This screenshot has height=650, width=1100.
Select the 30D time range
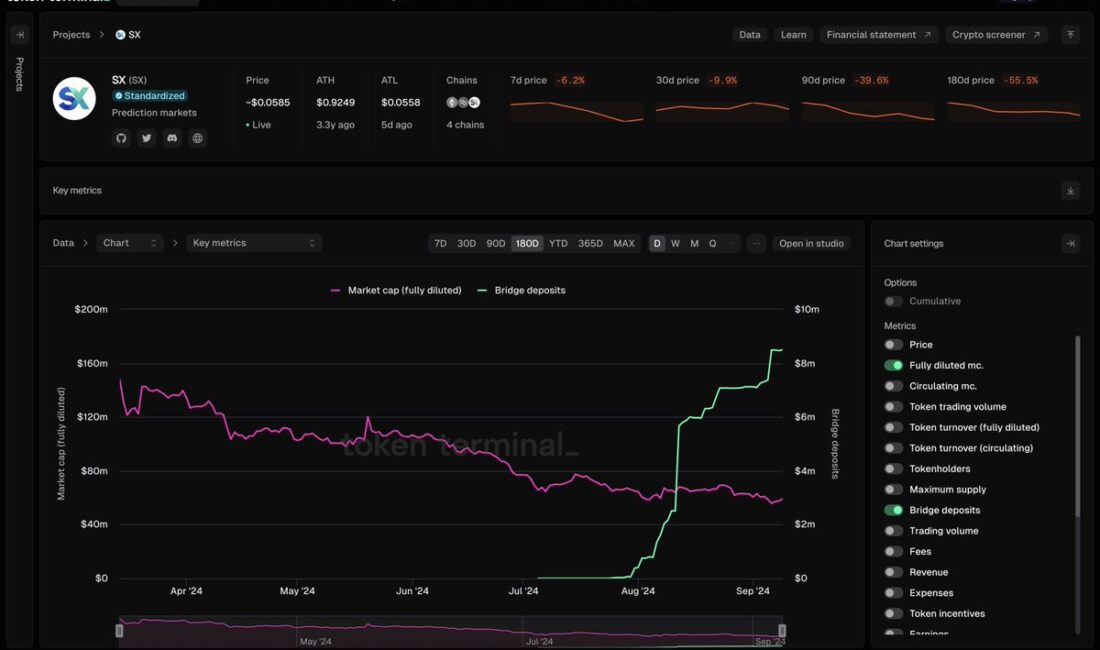click(467, 243)
